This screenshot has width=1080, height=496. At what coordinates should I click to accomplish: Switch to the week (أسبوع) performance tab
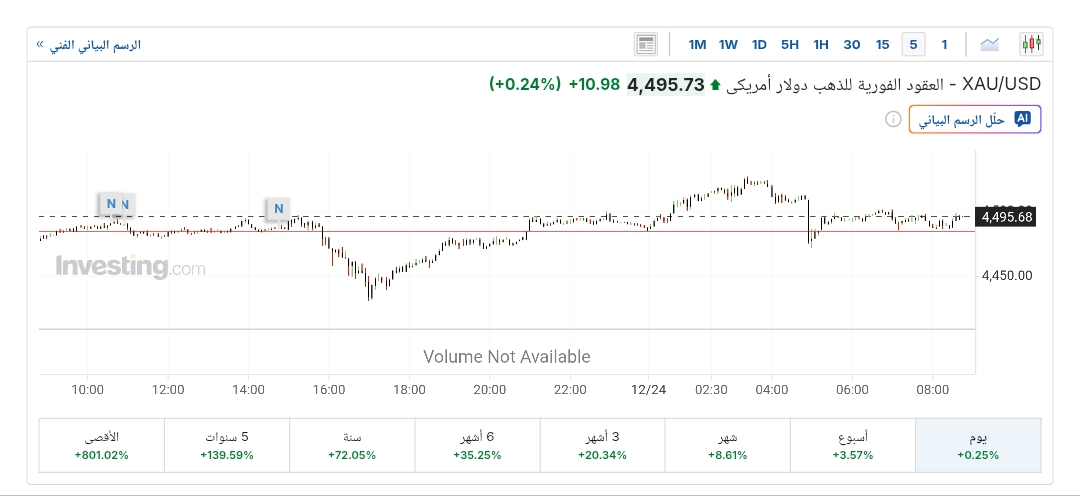(852, 445)
